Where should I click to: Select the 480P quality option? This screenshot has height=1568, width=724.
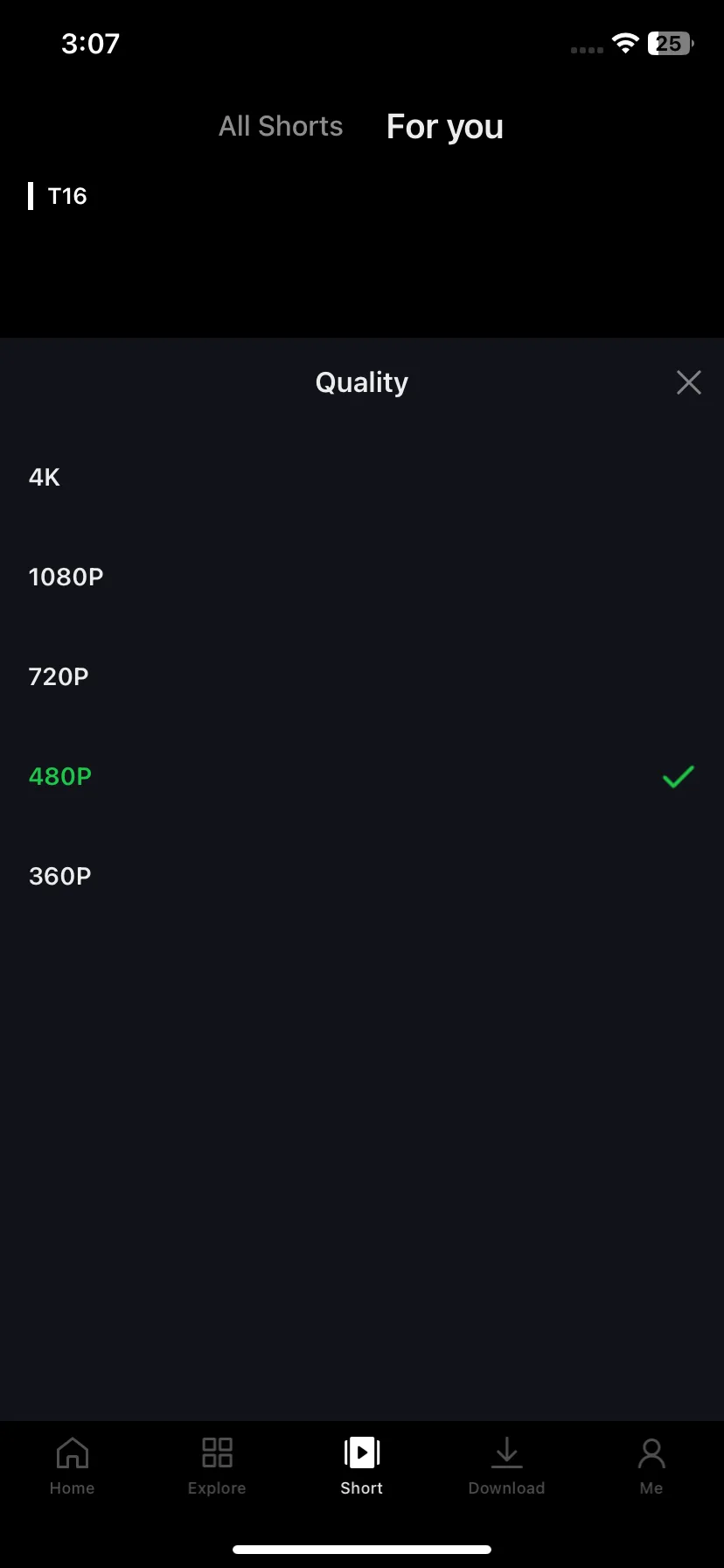[x=362, y=776]
